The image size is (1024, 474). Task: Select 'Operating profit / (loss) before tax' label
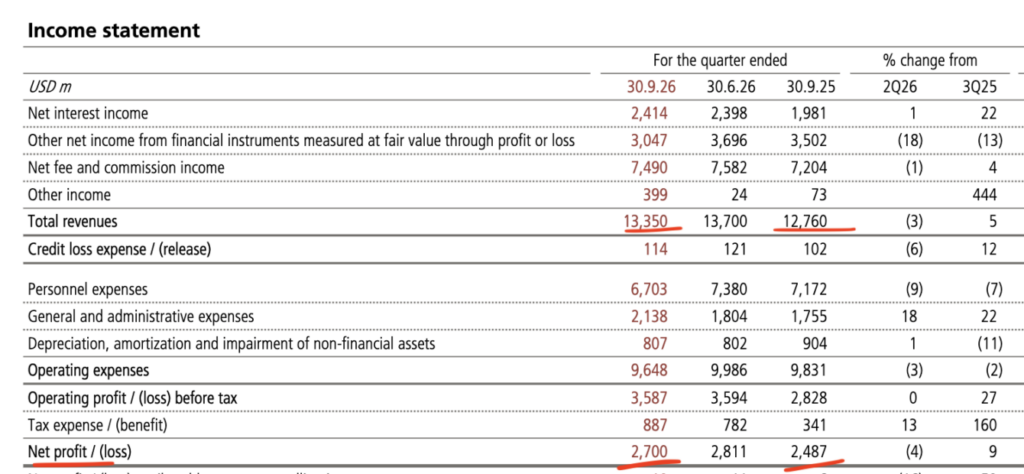[133, 398]
